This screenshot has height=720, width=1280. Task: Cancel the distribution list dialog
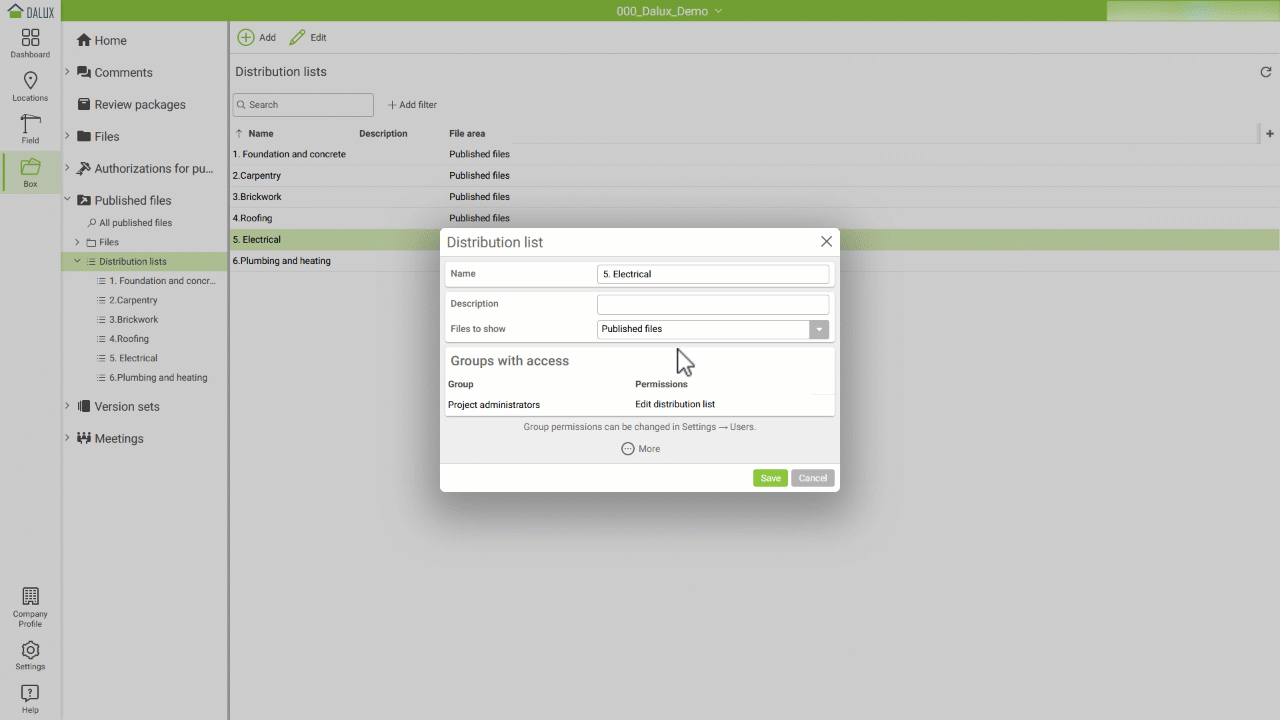click(812, 478)
